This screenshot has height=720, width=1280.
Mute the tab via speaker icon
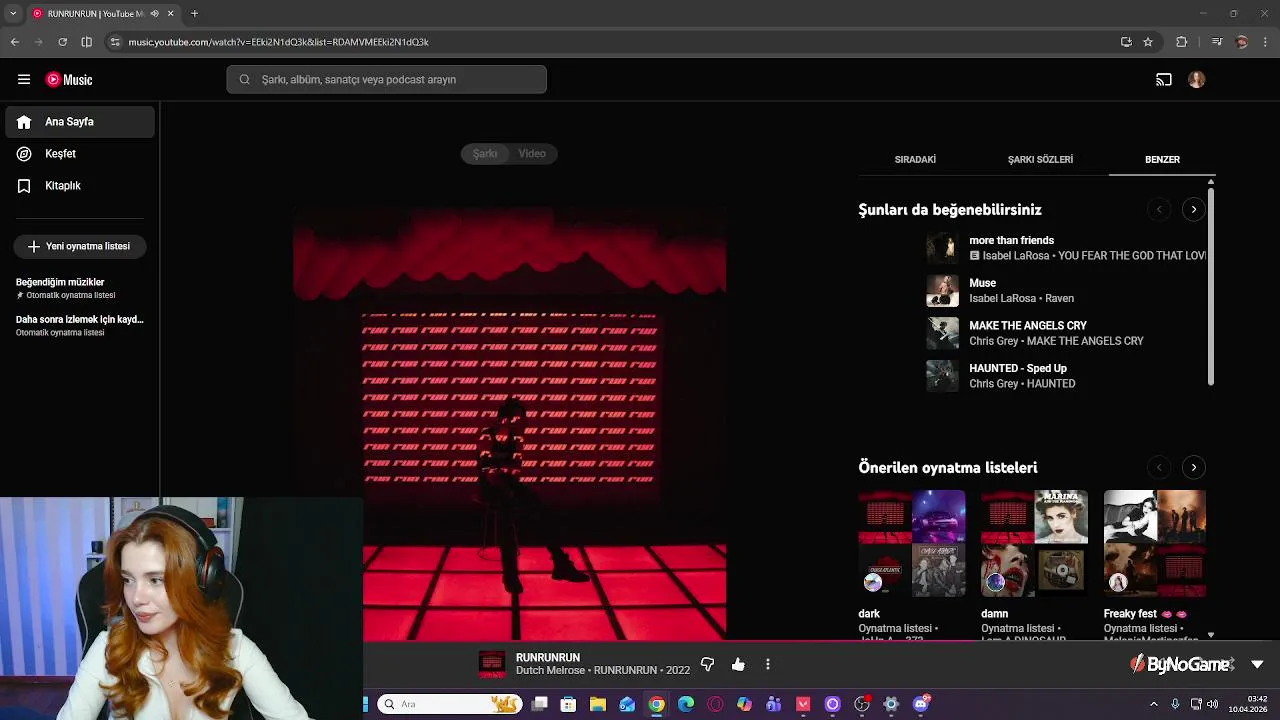tap(154, 14)
